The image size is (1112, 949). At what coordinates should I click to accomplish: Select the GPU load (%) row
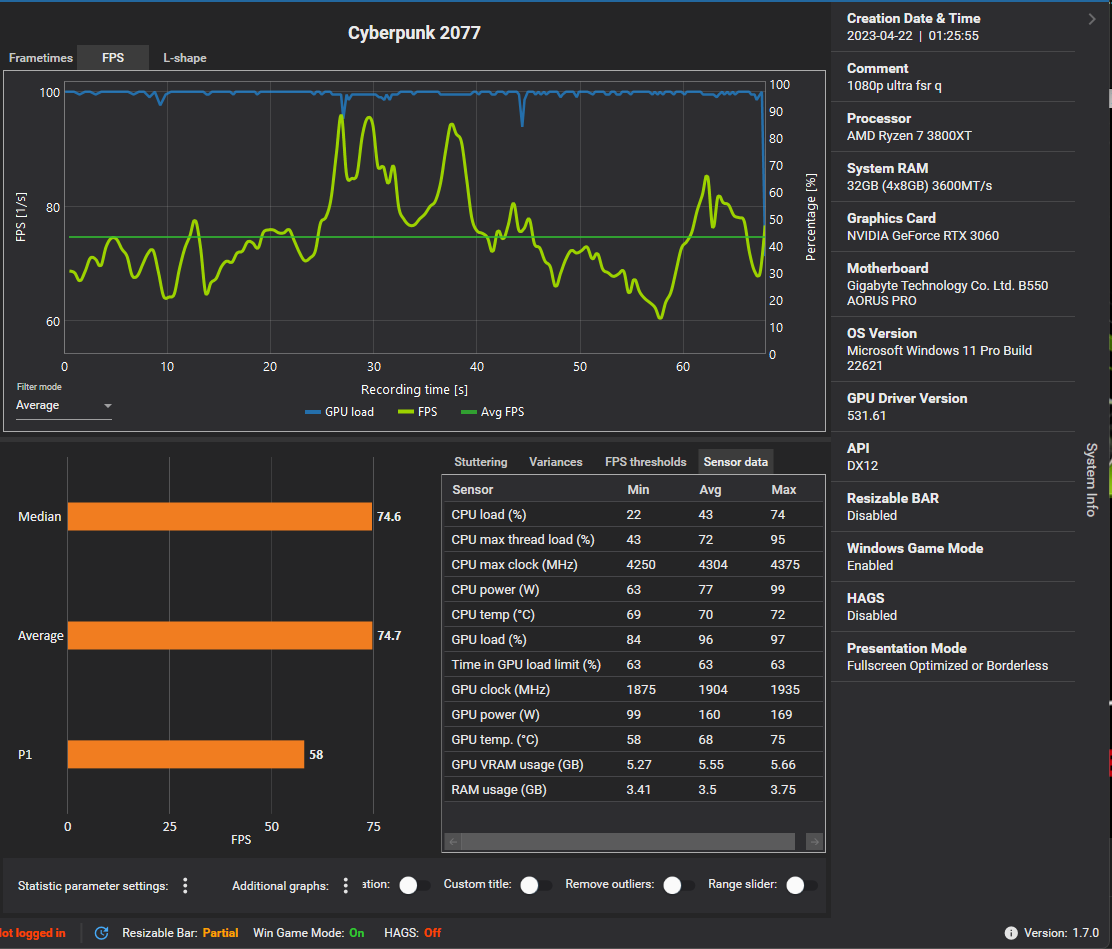633,640
